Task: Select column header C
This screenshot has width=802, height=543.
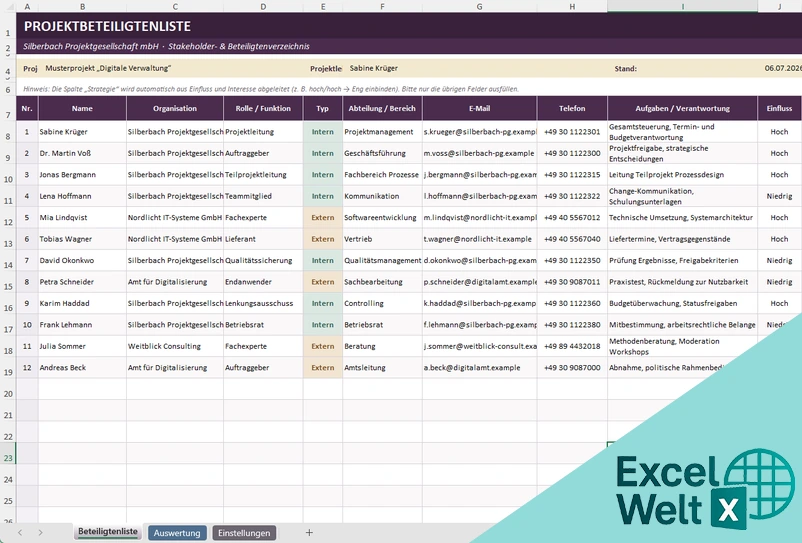Action: pos(175,7)
